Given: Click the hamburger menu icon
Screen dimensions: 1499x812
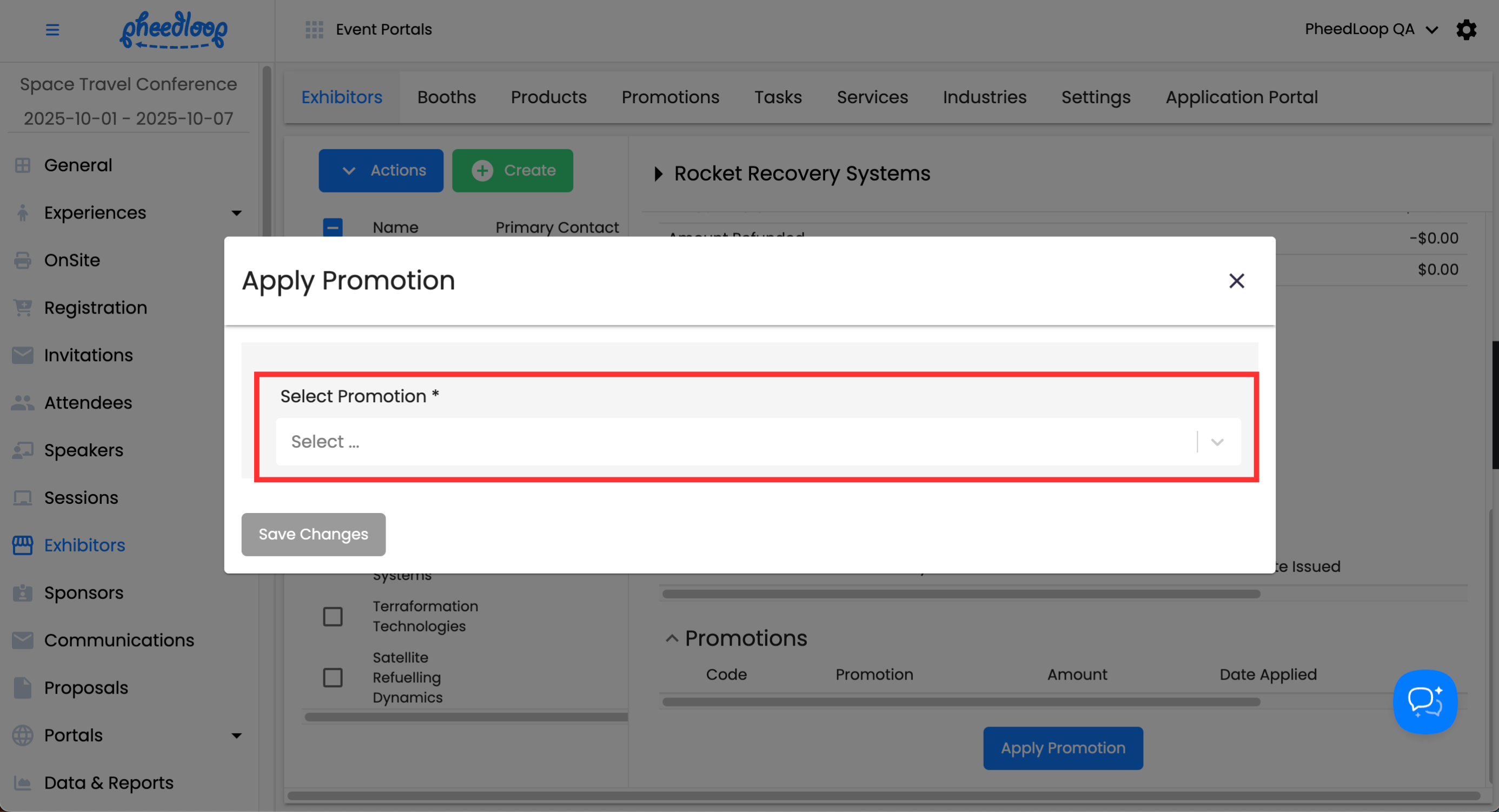Looking at the screenshot, I should [x=52, y=29].
